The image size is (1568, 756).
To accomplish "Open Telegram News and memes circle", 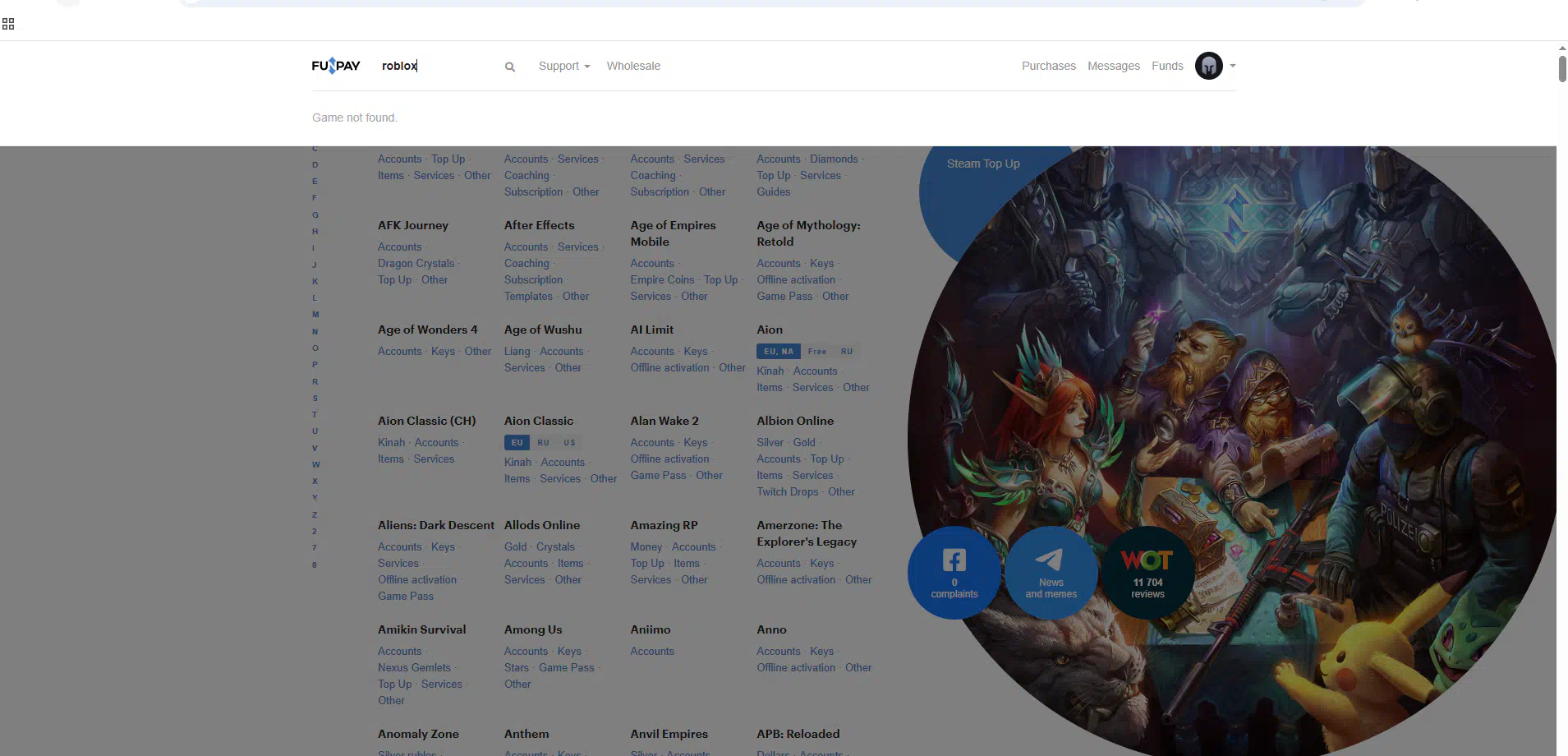I will coord(1051,573).
